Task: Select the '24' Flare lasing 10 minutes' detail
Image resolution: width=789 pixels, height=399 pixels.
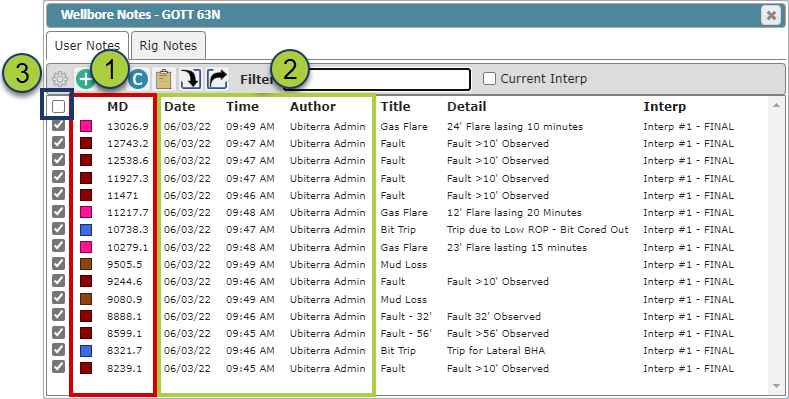Action: [x=515, y=126]
